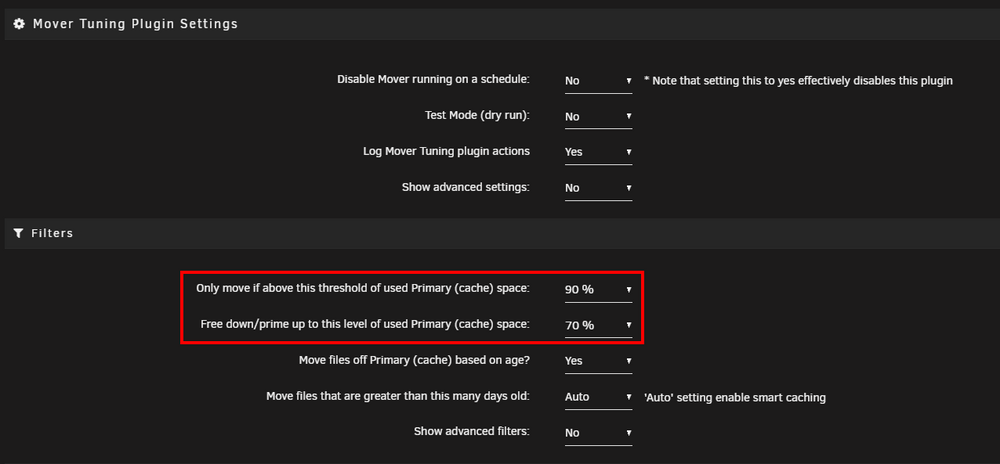Open the Show advanced filters dropdown

click(x=598, y=433)
